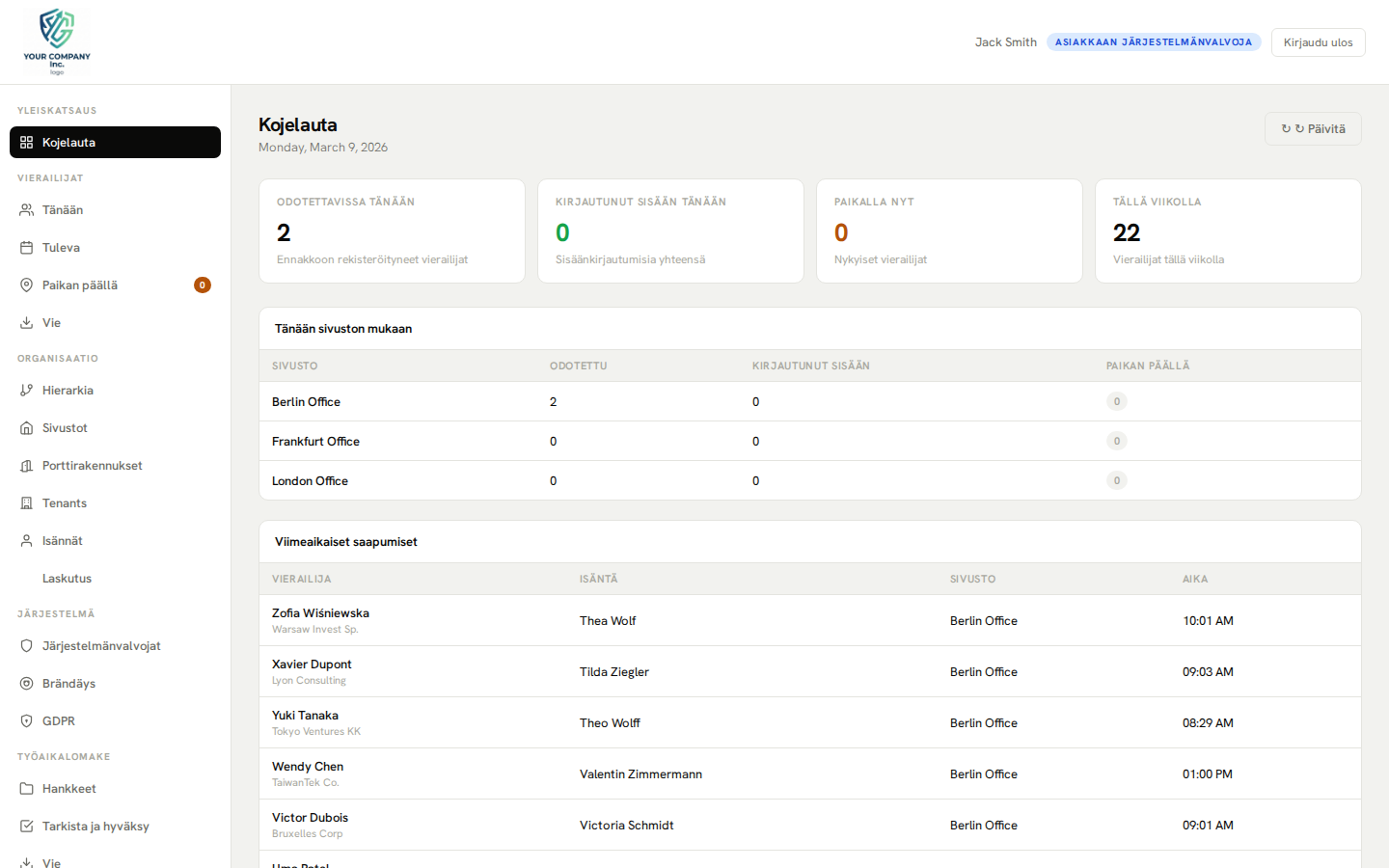The image size is (1389, 868).
Task: Select visitor Zofia Wiśniewska's row
Action: coord(675,620)
